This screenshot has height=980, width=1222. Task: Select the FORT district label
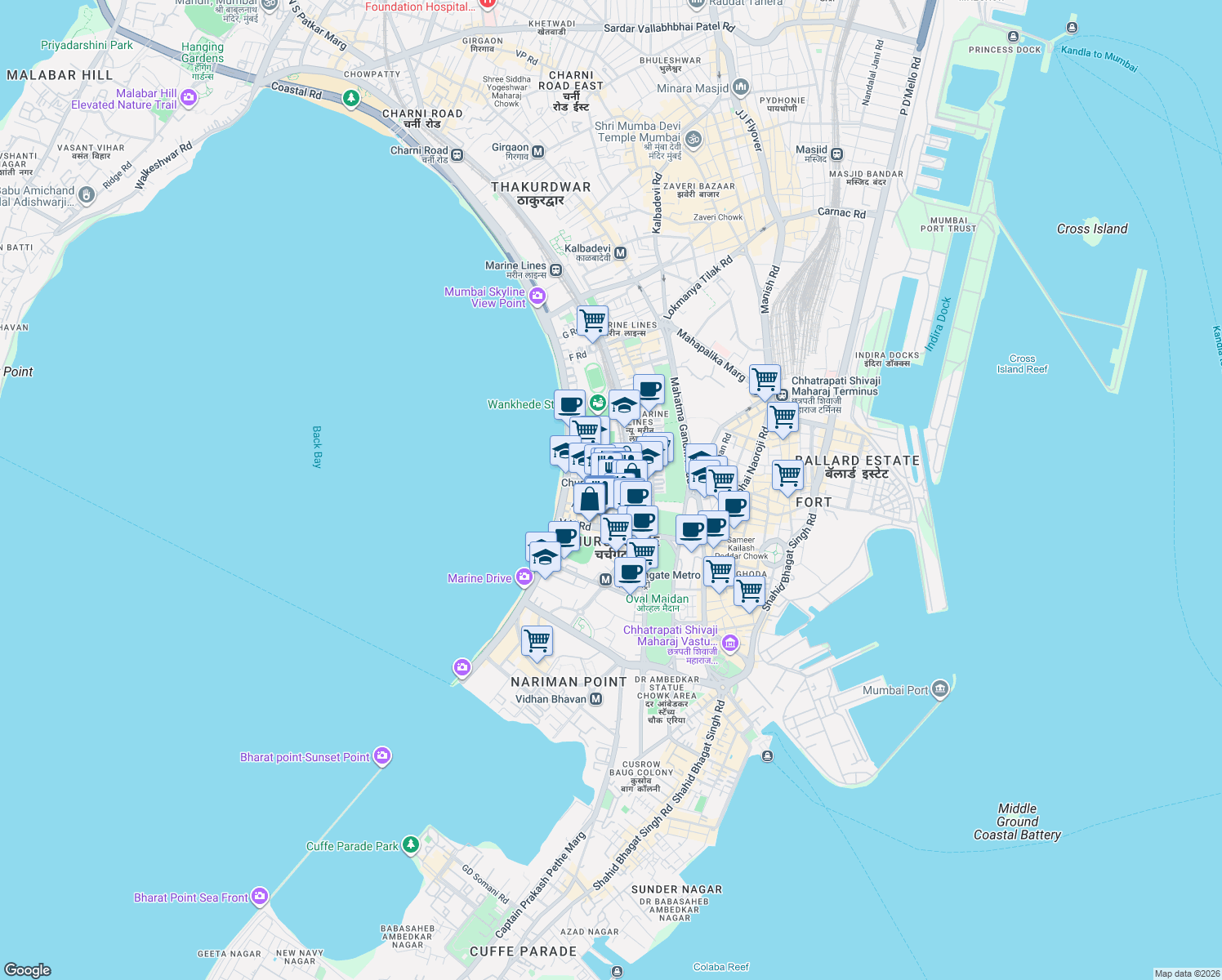pos(814,502)
